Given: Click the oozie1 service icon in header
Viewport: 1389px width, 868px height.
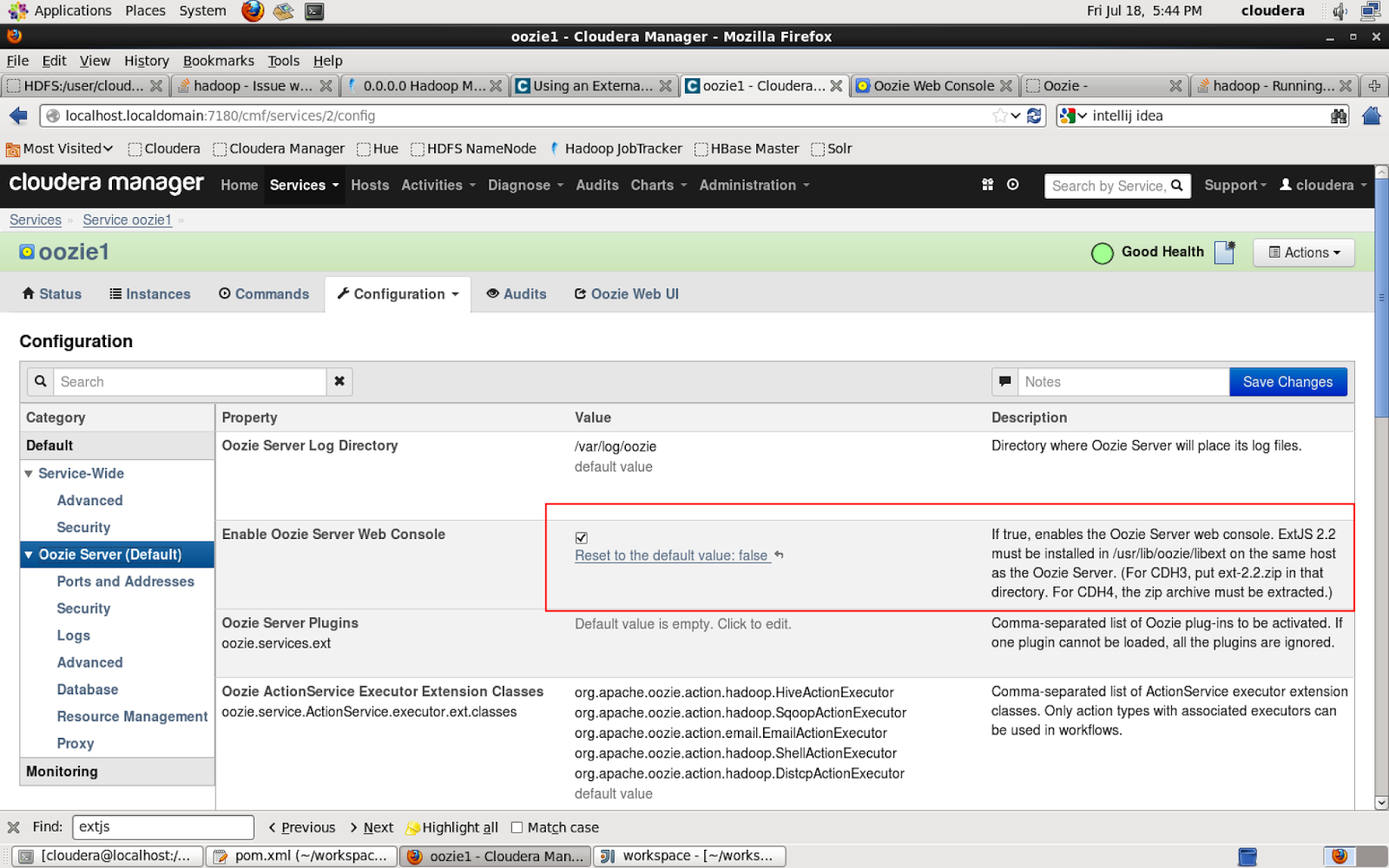Looking at the screenshot, I should pyautogui.click(x=27, y=252).
